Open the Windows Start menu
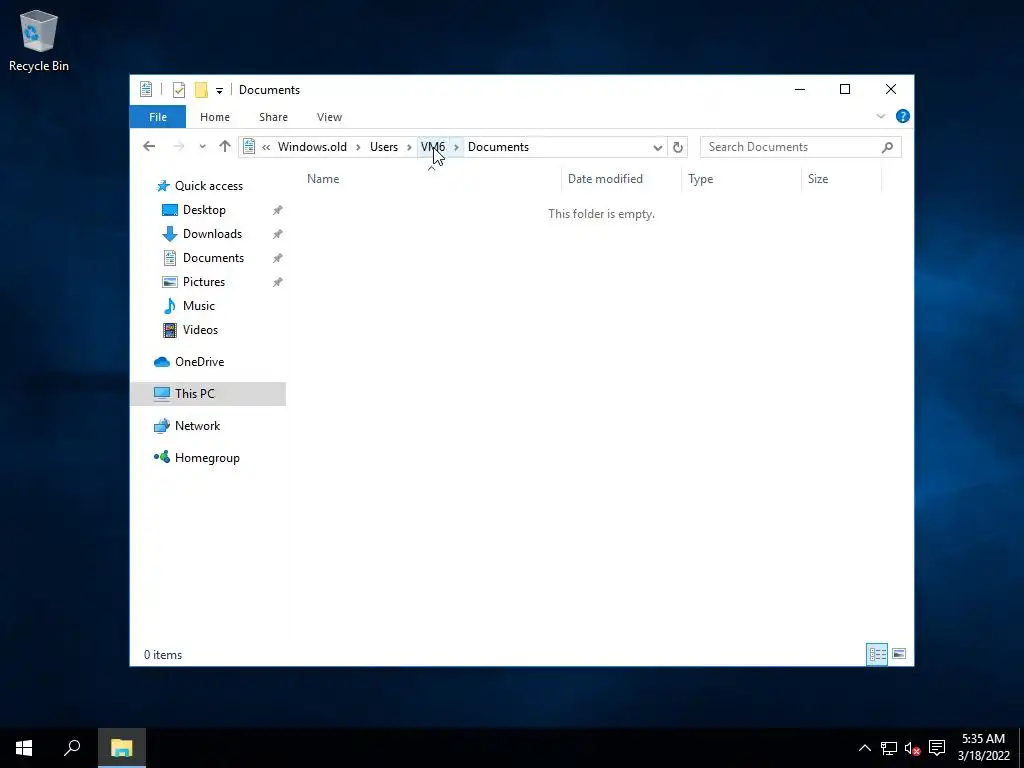 pos(24,748)
